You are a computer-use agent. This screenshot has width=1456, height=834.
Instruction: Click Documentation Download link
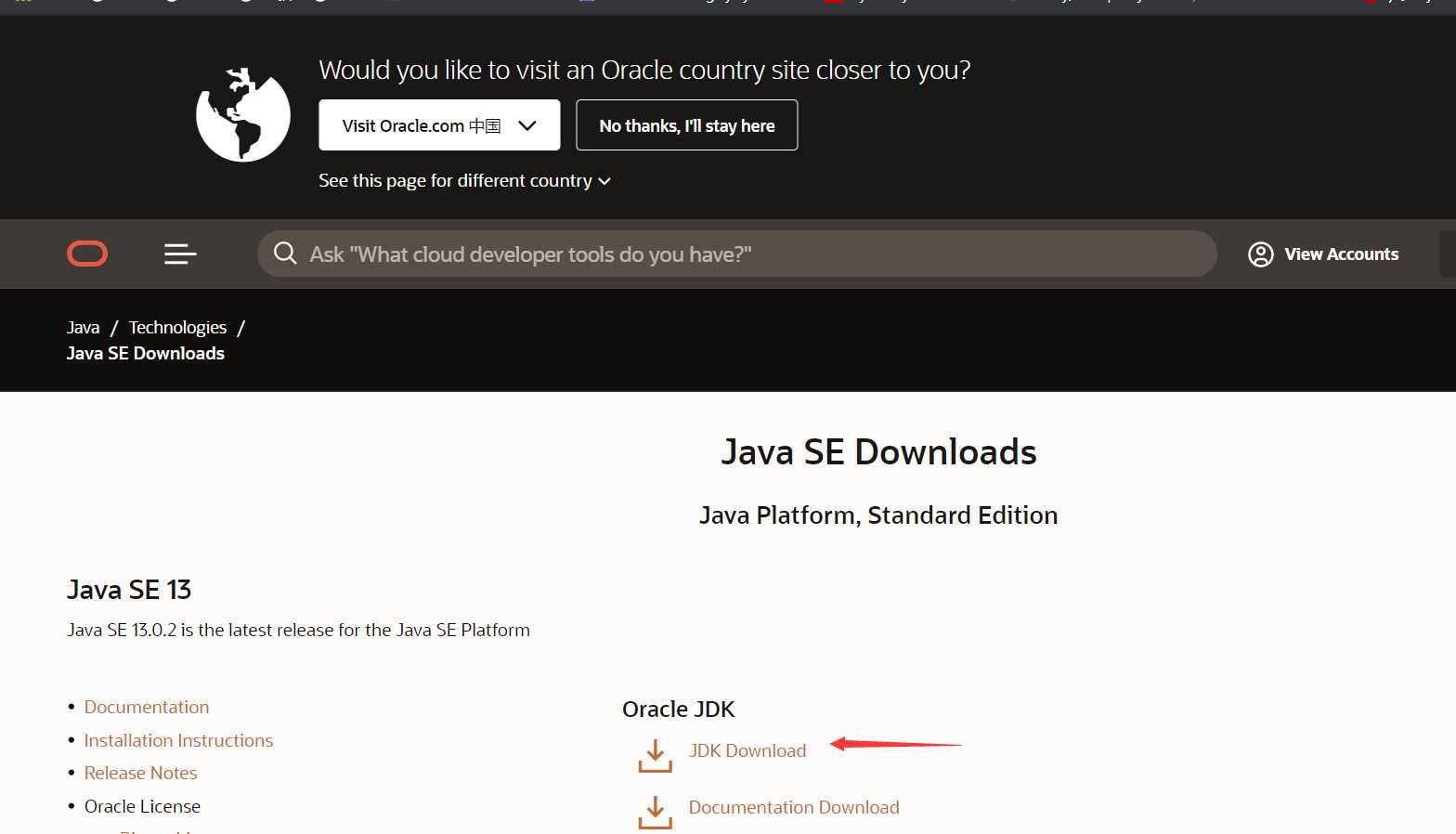coord(794,807)
